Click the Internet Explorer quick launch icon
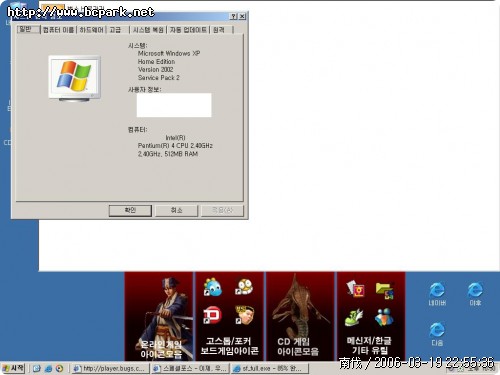The image size is (500, 375). (48, 369)
